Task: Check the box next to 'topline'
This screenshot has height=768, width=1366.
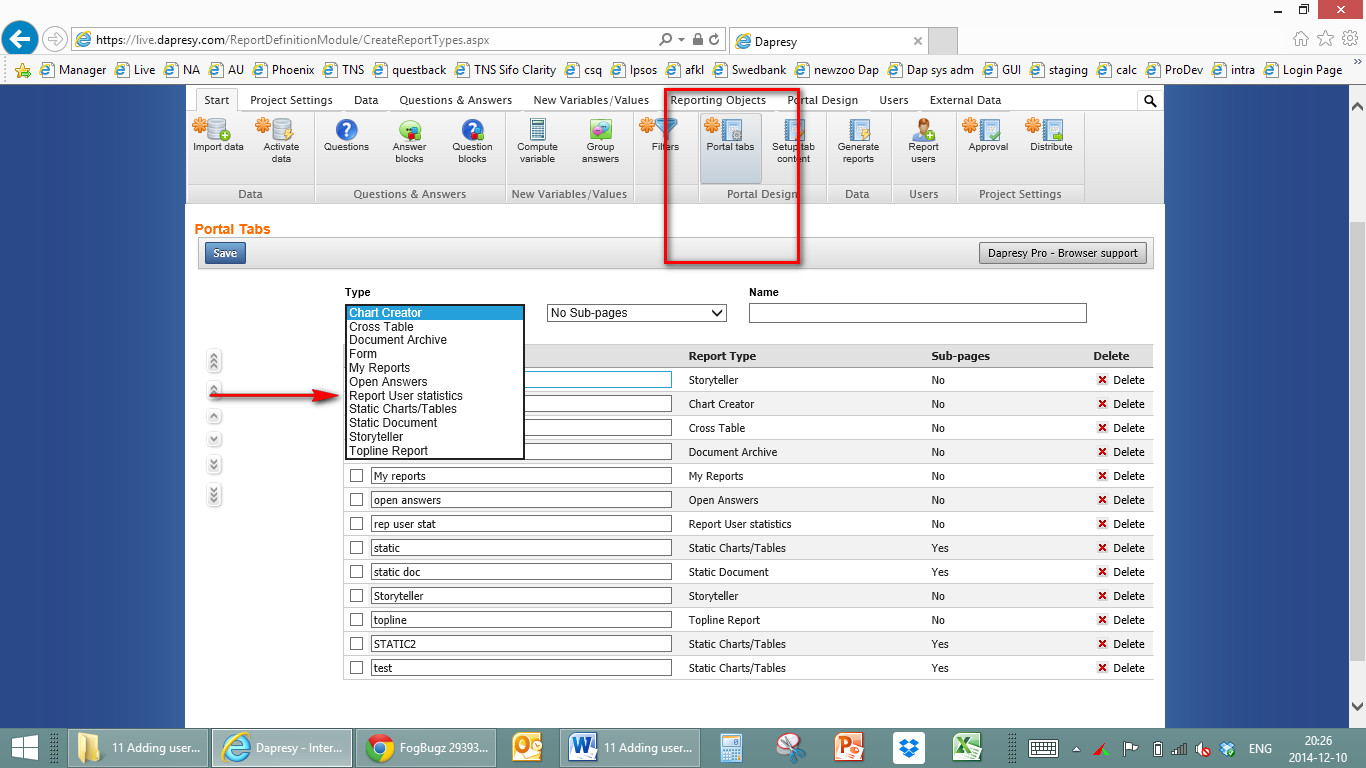Action: pos(357,620)
